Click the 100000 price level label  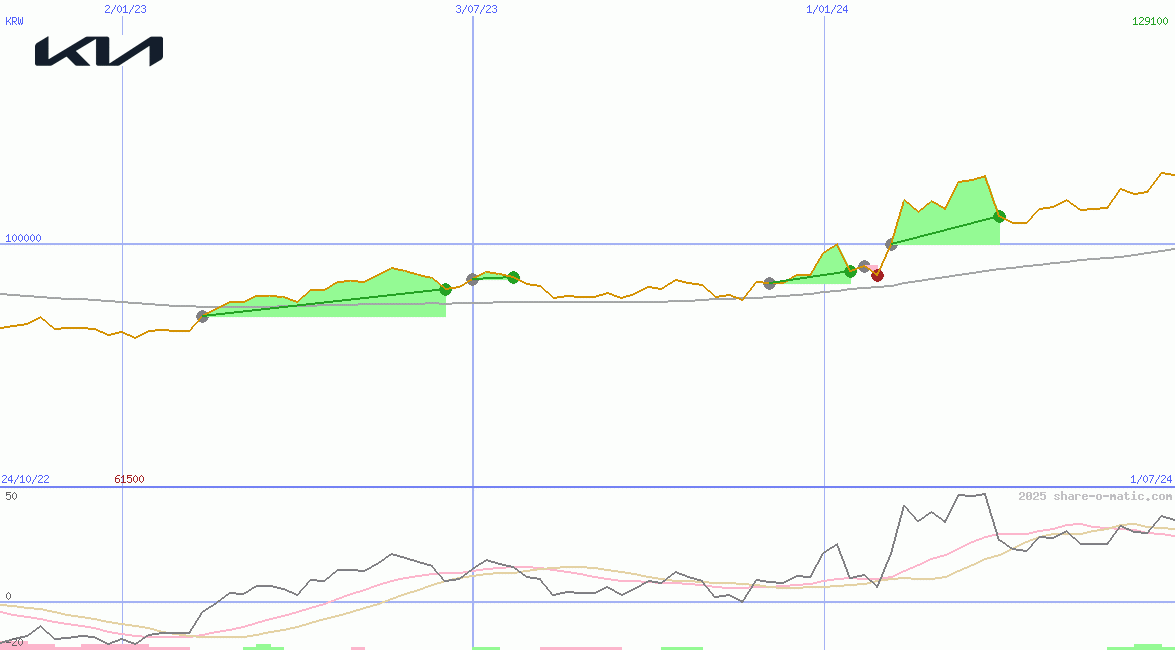(x=23, y=238)
